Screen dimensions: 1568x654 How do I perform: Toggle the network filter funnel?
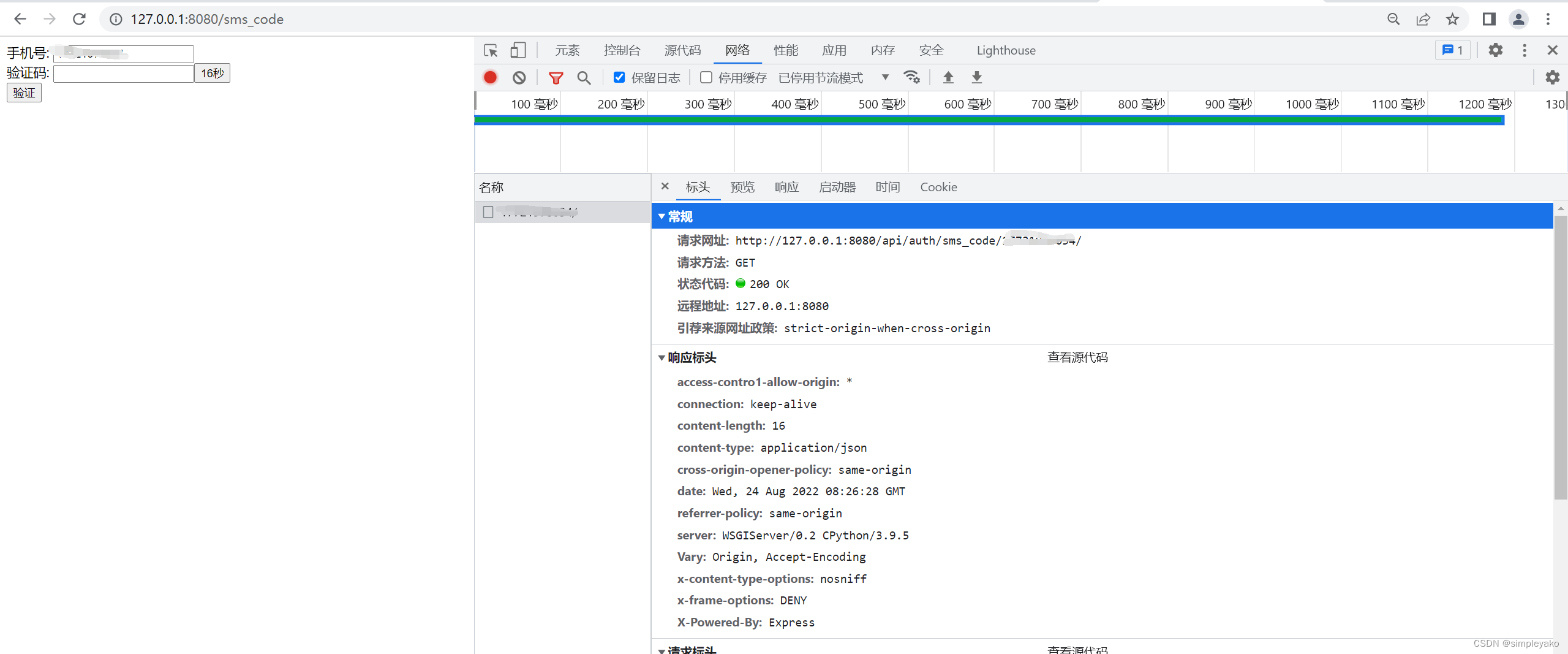[556, 78]
